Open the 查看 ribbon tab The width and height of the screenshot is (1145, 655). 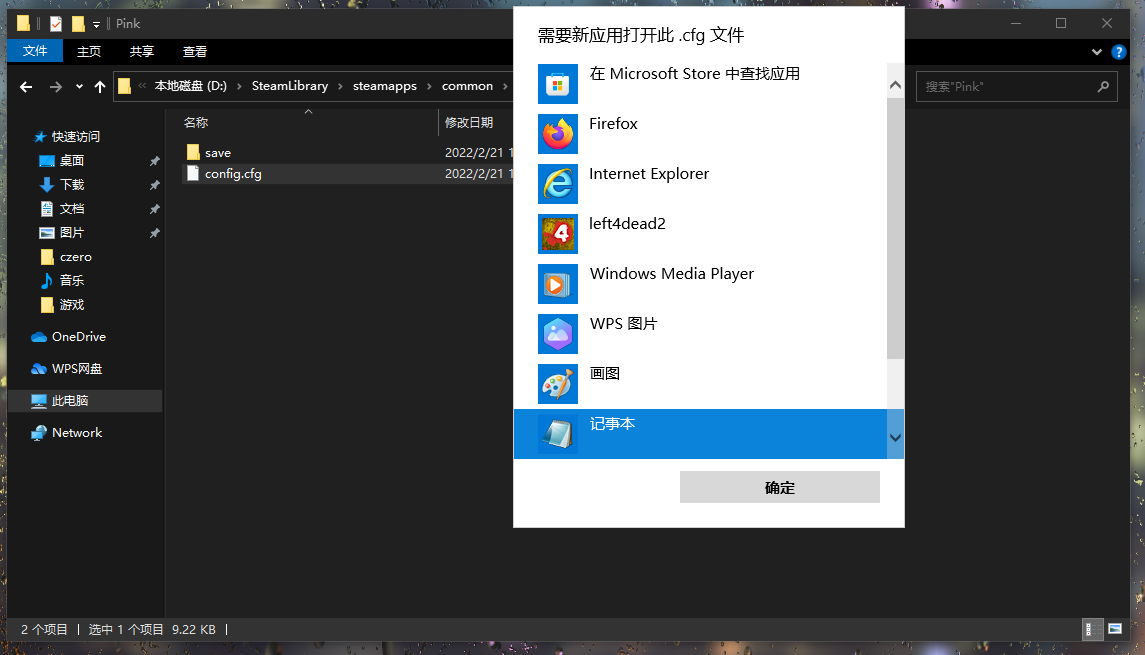pos(194,51)
